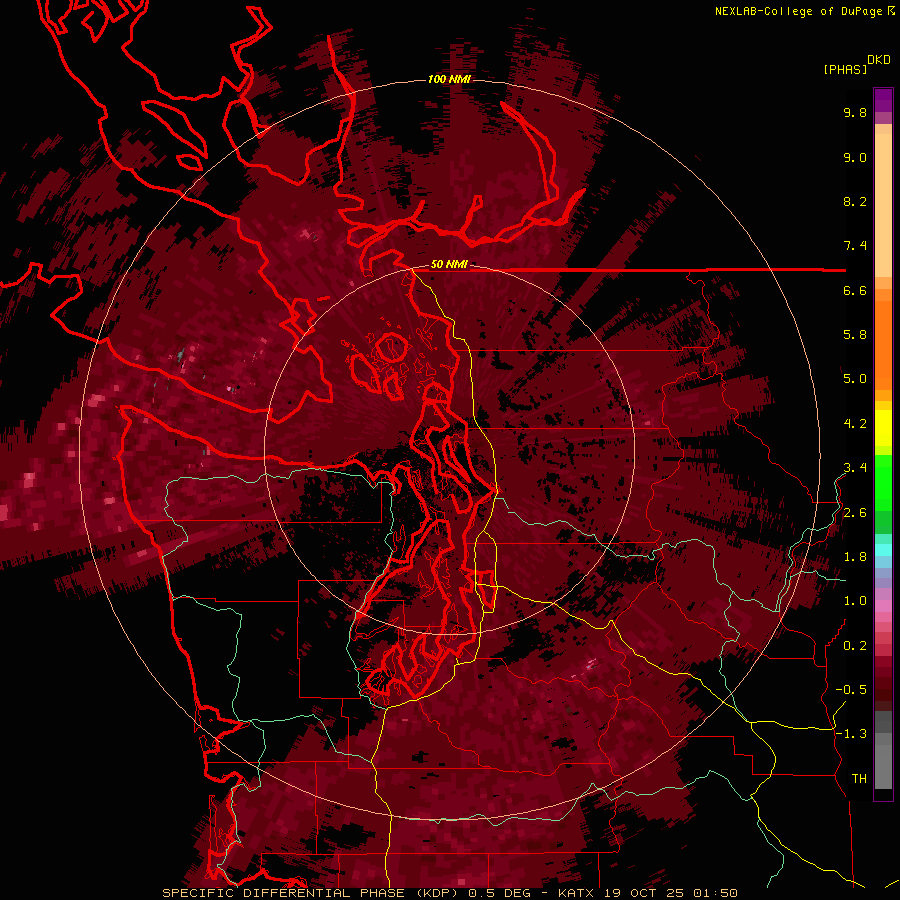This screenshot has height=900, width=900.
Task: Click the DKD units label above the legend
Action: [879, 60]
